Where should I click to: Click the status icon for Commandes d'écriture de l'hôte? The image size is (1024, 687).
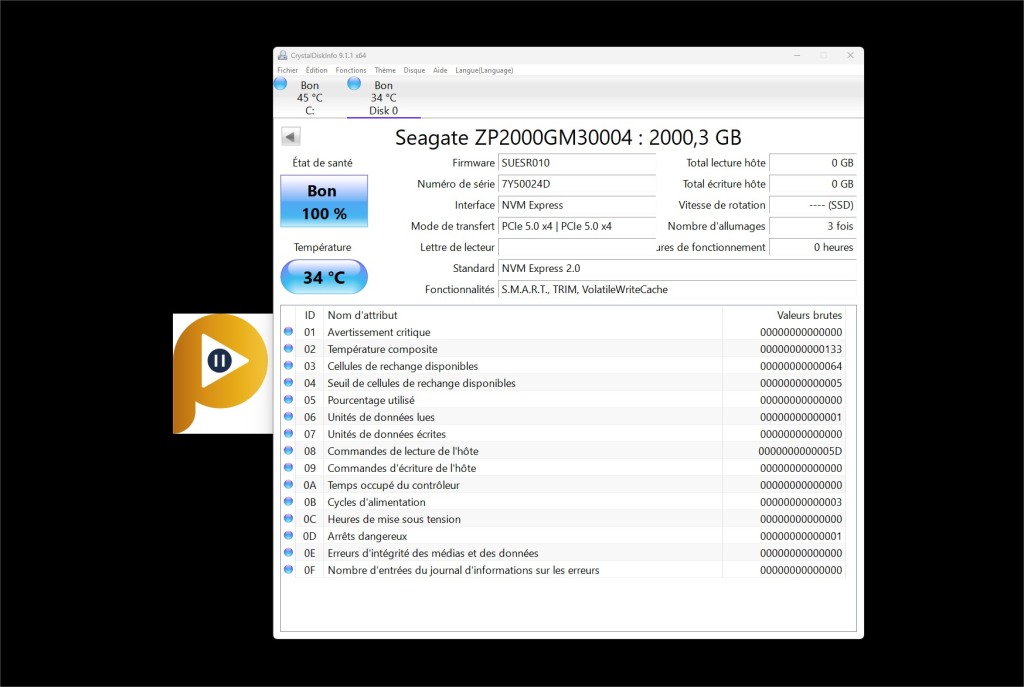[289, 468]
